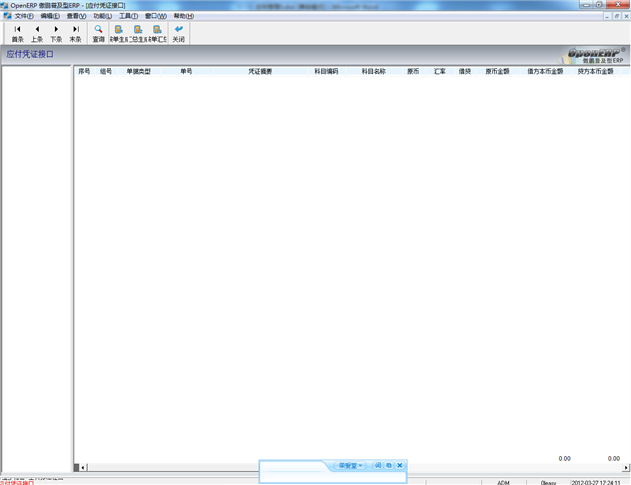631x485 pixels.
Task: Click the horizontal scrollbar left arrow
Action: [x=84, y=467]
